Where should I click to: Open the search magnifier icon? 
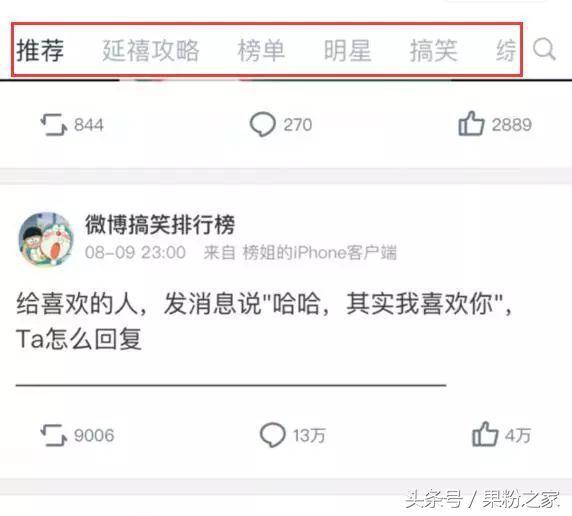point(544,49)
